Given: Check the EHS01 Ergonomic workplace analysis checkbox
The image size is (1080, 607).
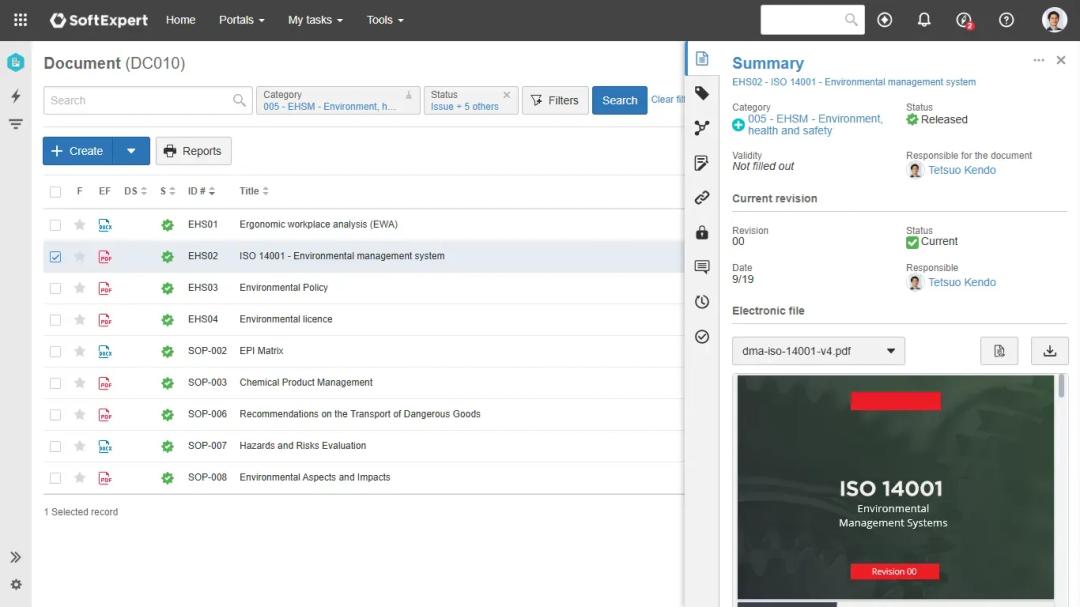Looking at the screenshot, I should pos(55,225).
